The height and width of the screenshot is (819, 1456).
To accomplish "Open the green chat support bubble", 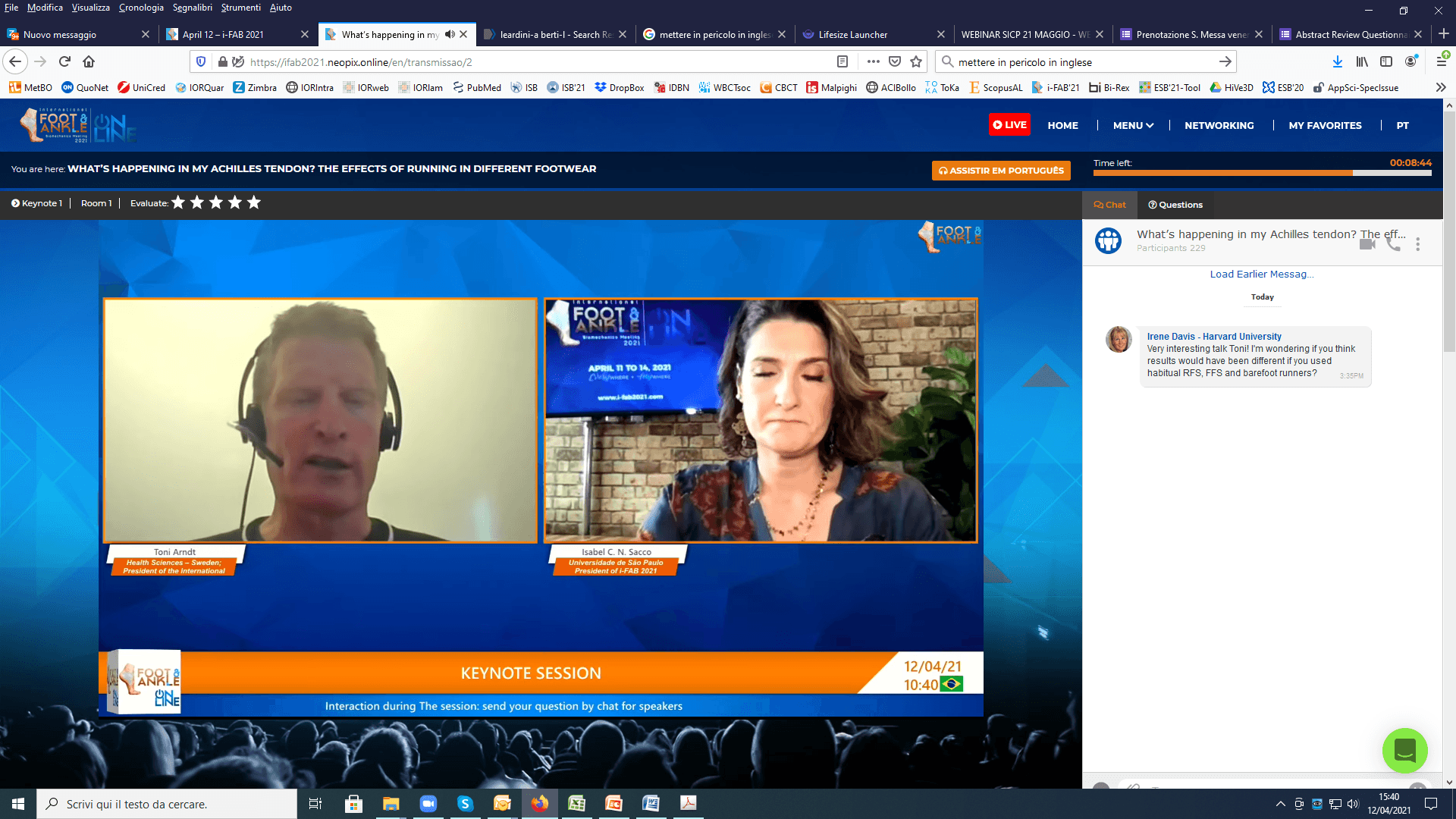I will (x=1404, y=751).
